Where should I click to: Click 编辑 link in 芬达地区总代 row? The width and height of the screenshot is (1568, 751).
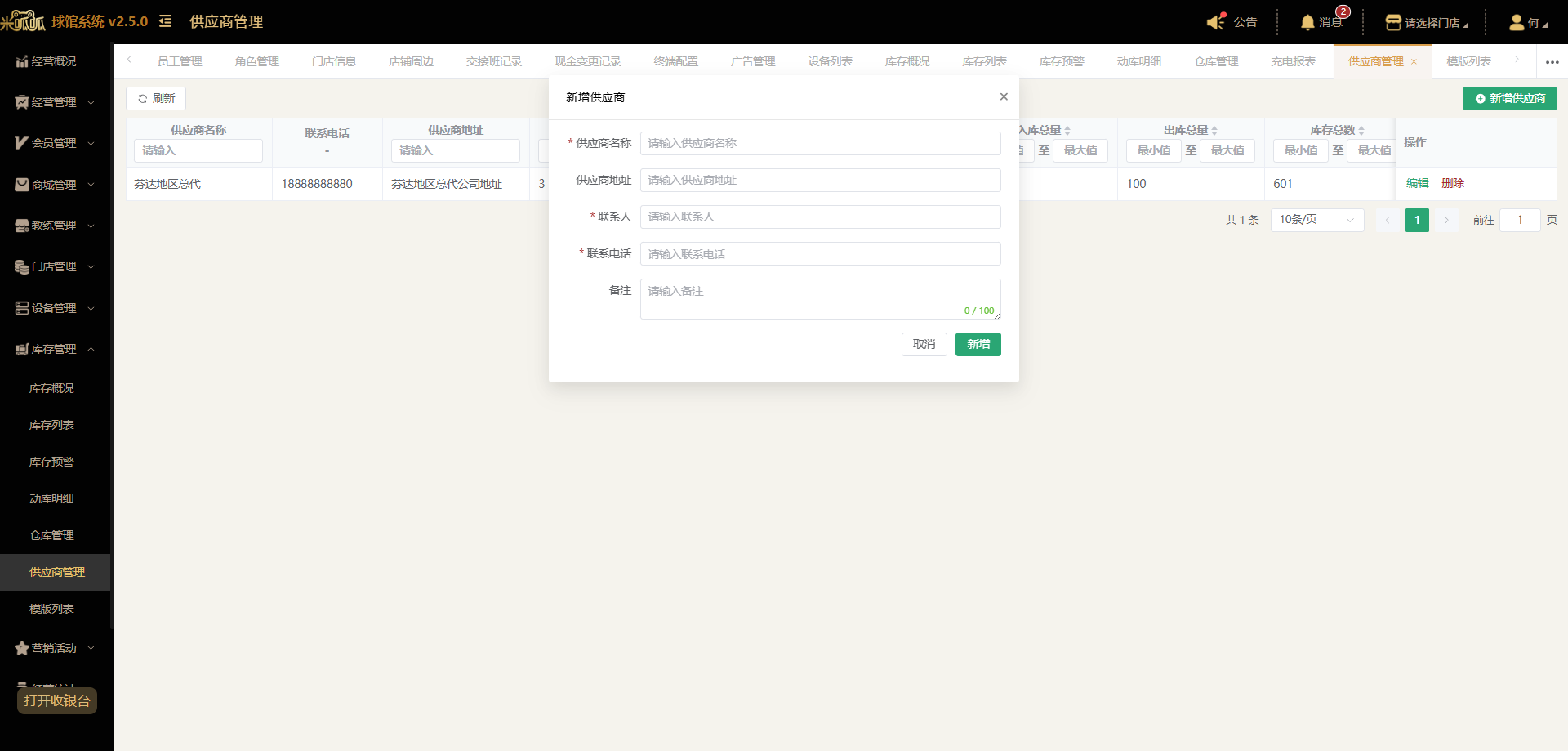[x=1417, y=183]
